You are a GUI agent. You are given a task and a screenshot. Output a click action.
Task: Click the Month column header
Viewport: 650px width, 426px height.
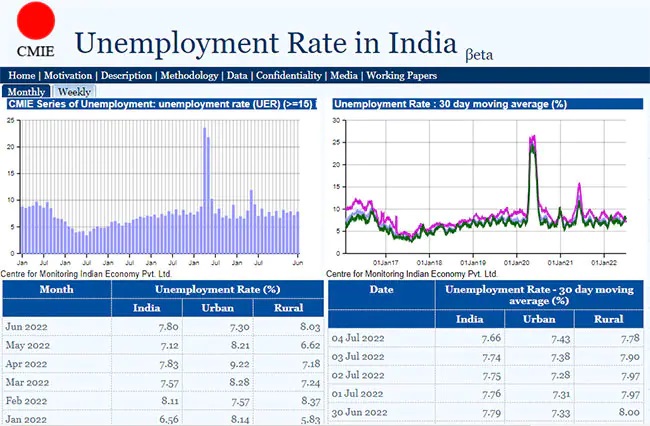click(56, 289)
